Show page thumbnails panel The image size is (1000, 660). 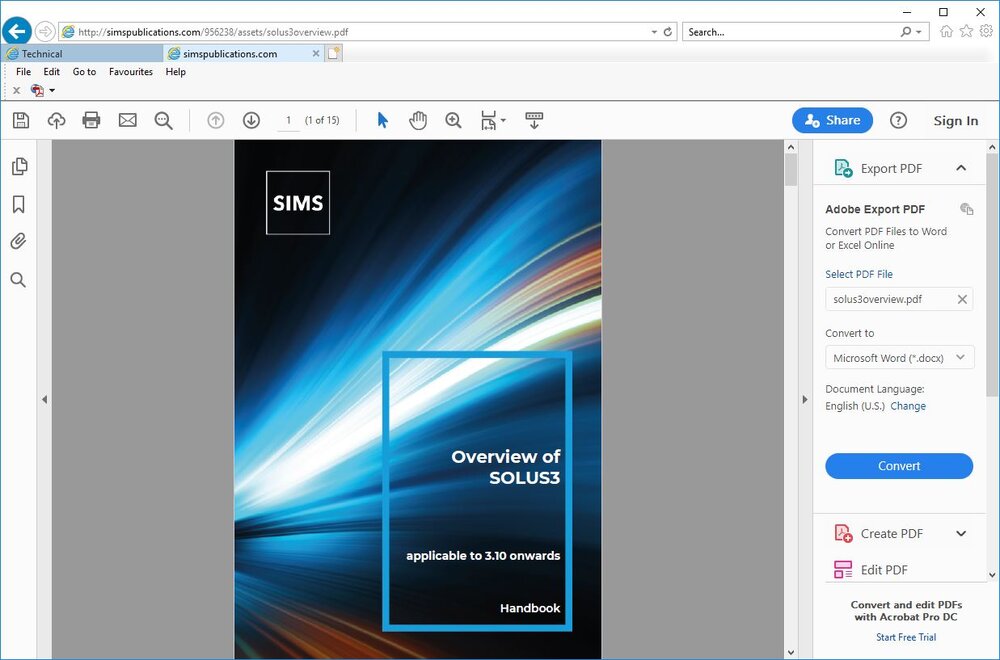point(19,166)
